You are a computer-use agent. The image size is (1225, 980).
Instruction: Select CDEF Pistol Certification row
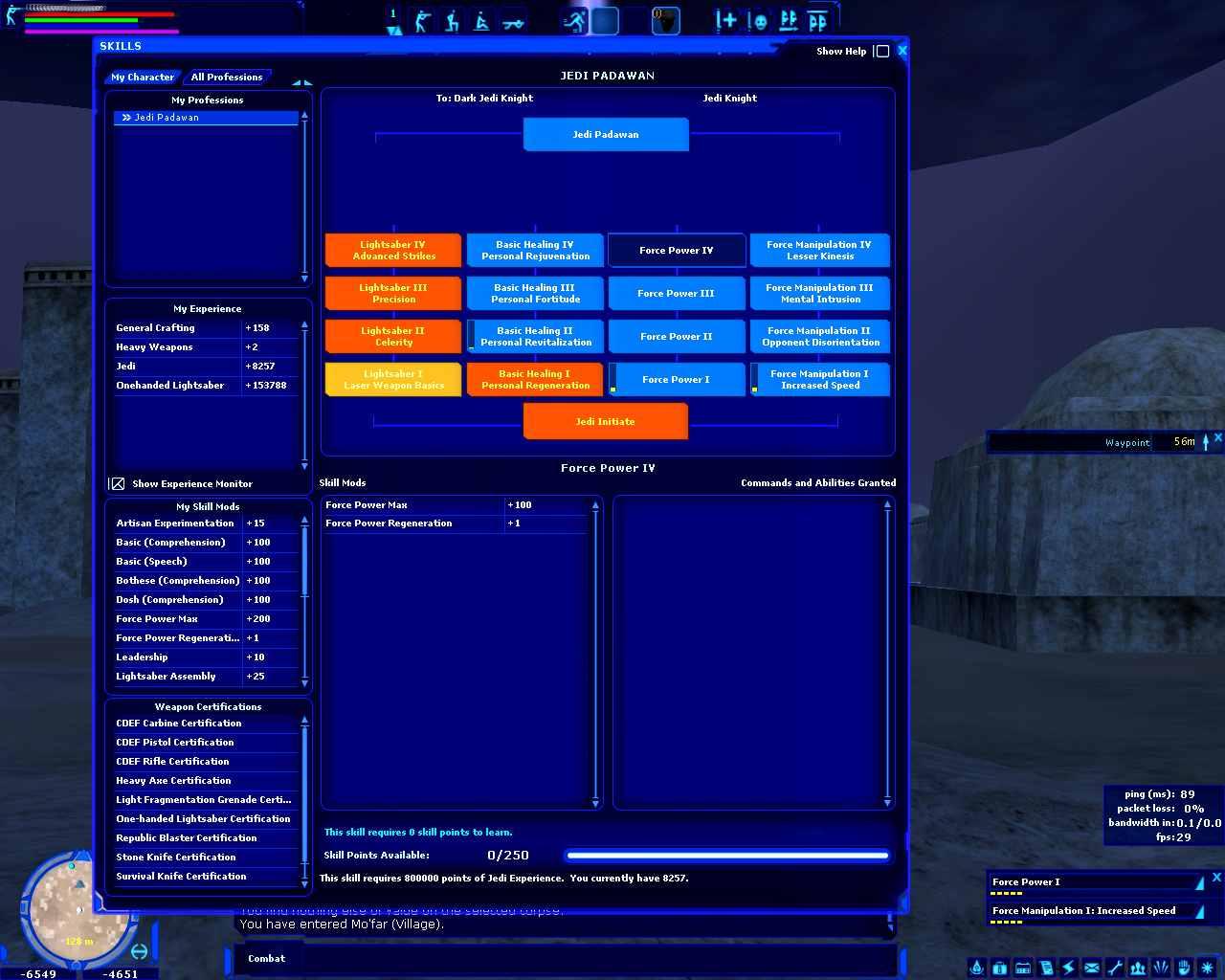[x=207, y=742]
